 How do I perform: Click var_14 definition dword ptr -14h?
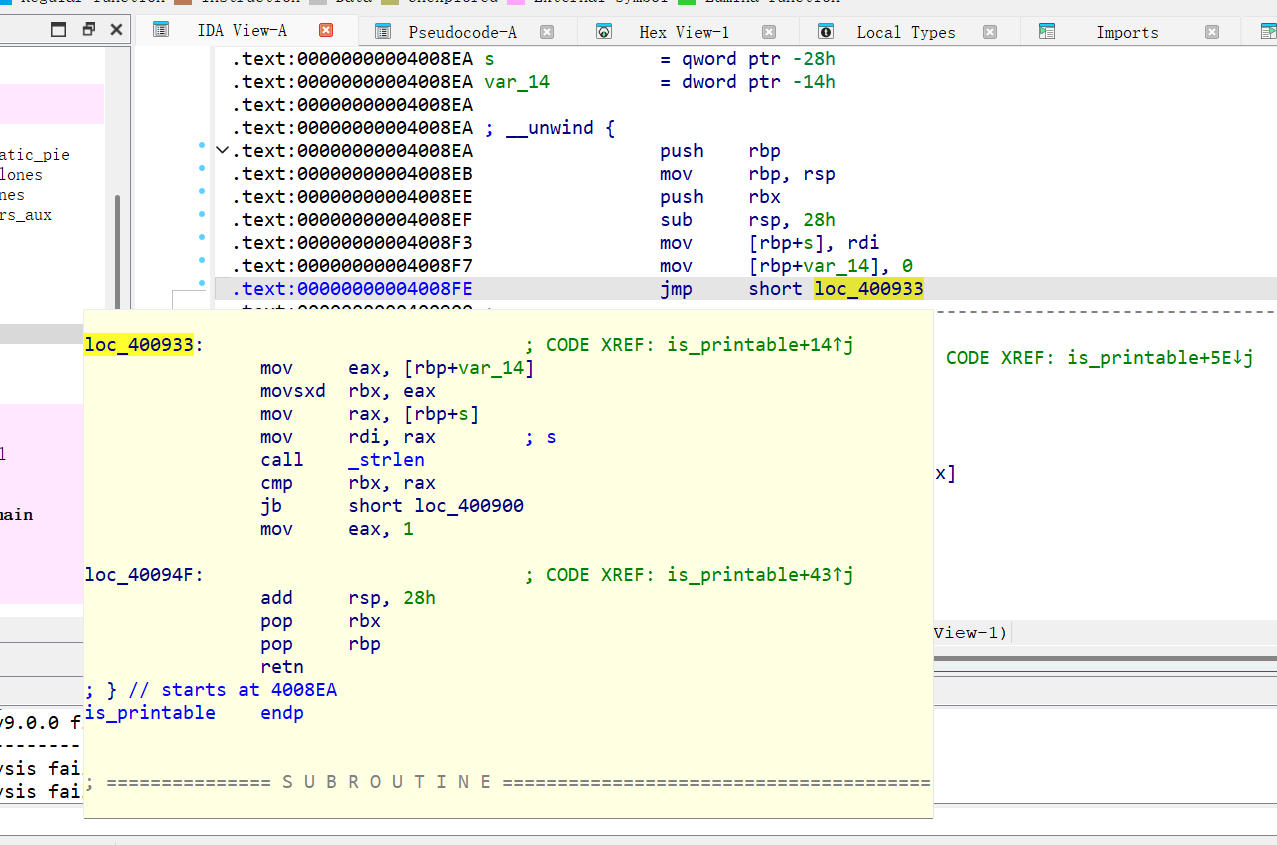(660, 82)
